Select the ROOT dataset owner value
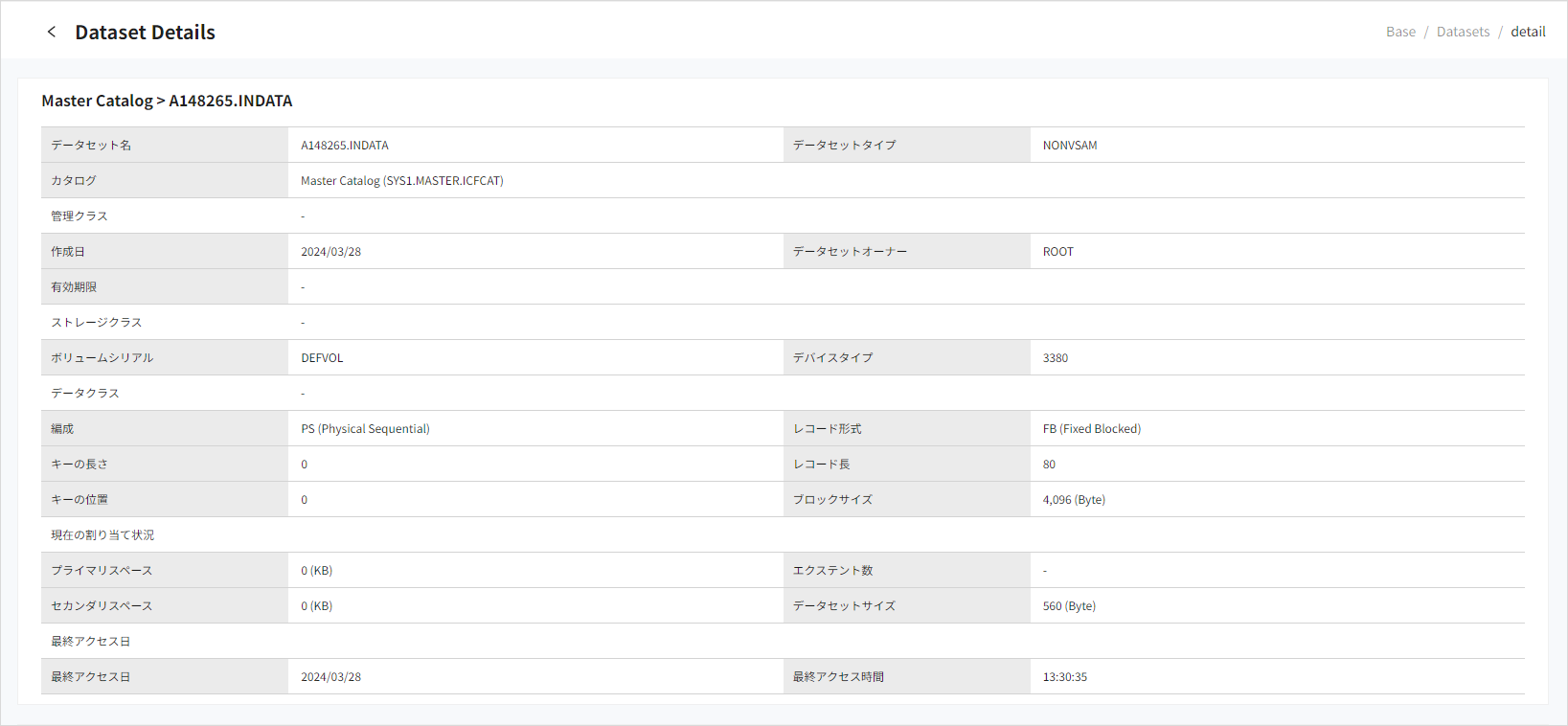1568x726 pixels. pyautogui.click(x=1057, y=252)
